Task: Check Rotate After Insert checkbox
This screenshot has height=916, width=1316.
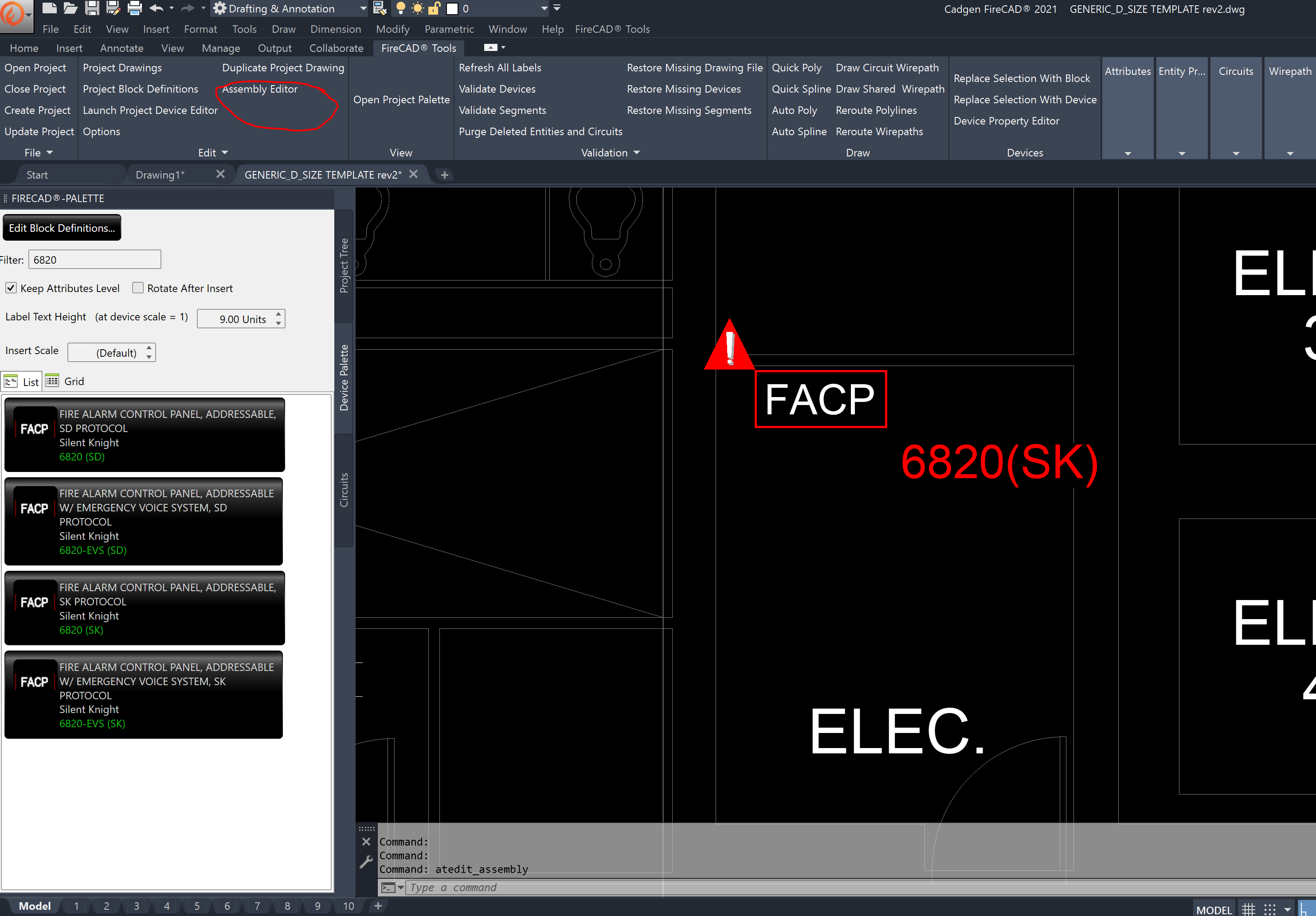Action: tap(137, 288)
